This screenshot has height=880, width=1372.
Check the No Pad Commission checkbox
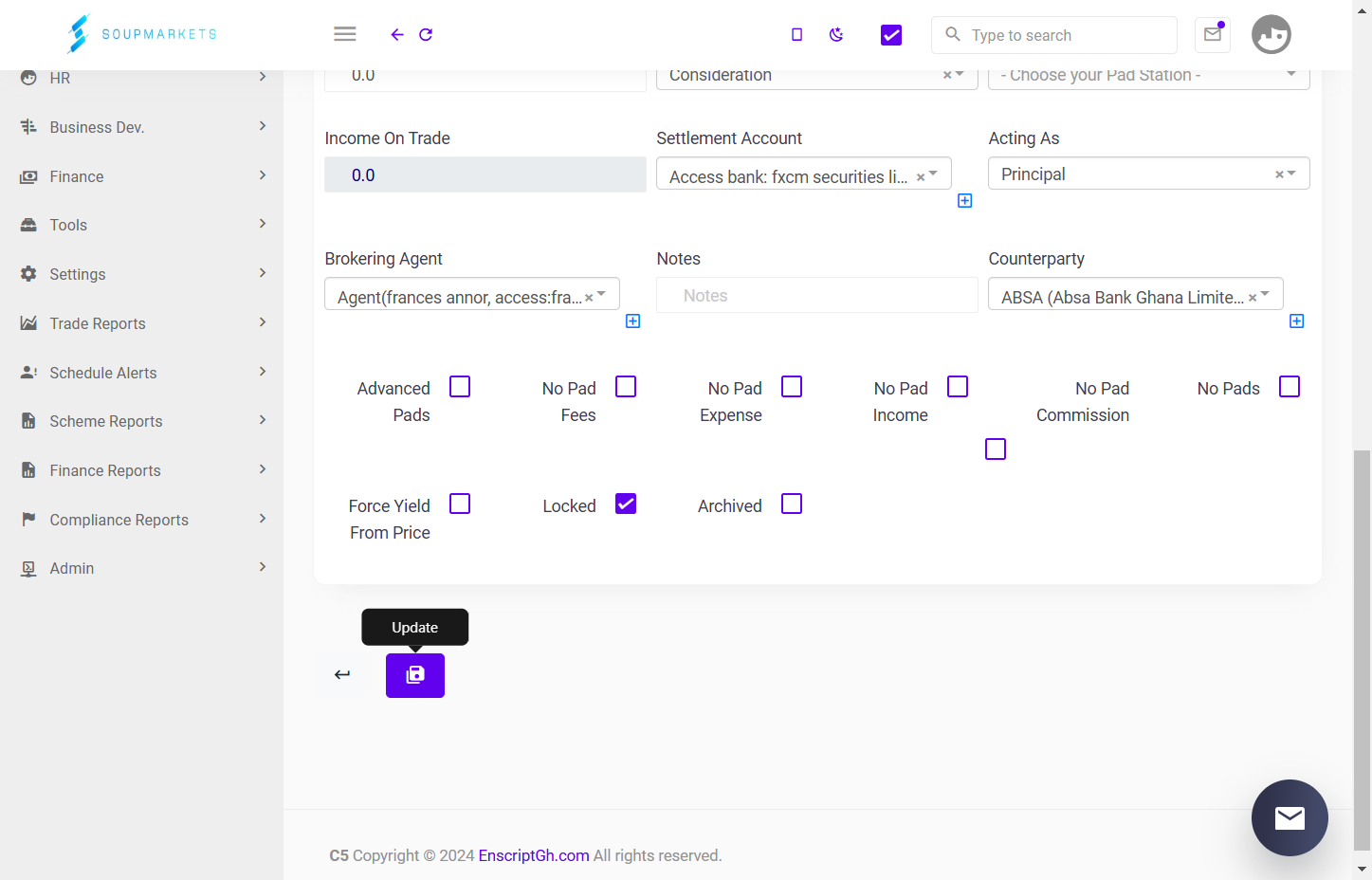[x=996, y=449]
